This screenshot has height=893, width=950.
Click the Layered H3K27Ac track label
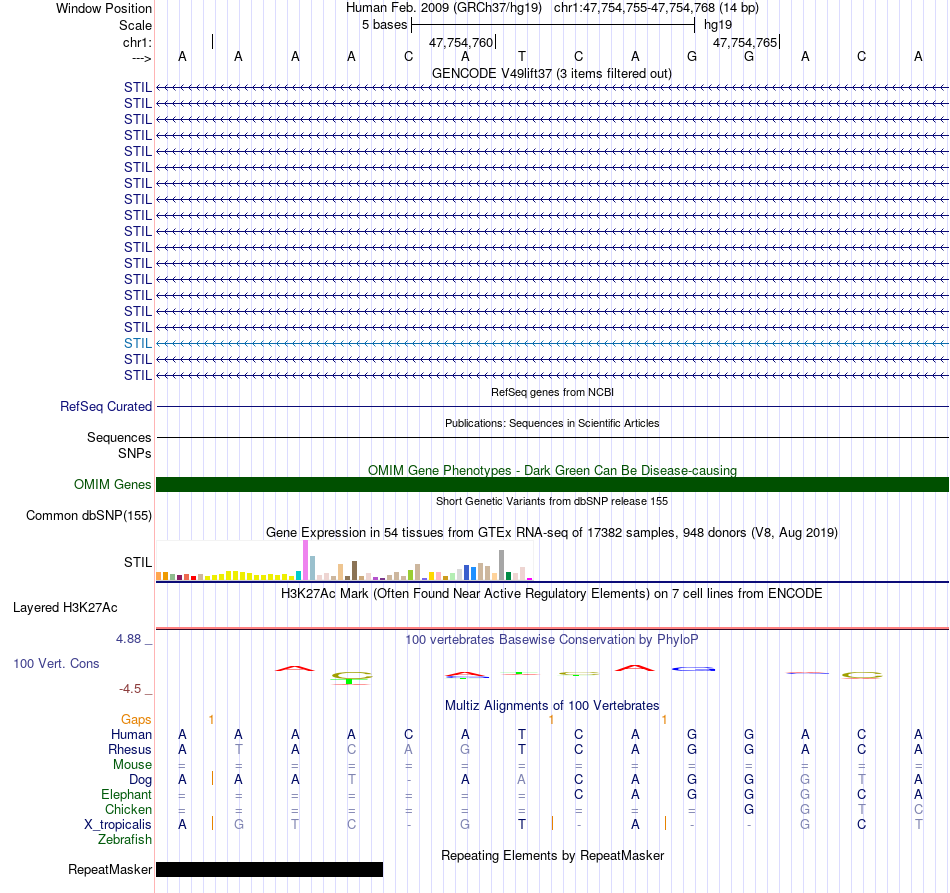pos(65,607)
